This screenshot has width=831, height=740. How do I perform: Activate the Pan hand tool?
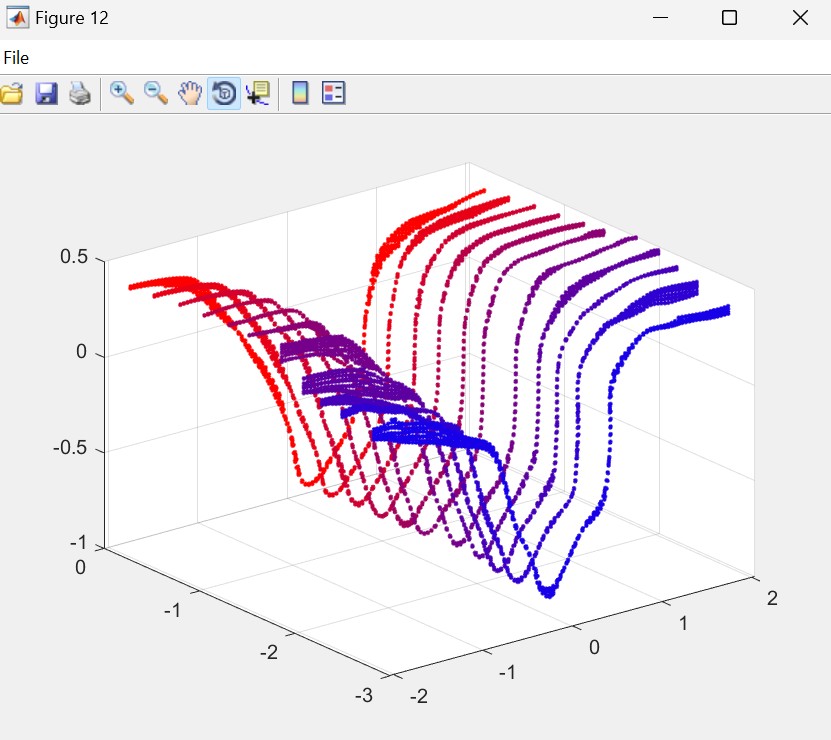[x=189, y=94]
